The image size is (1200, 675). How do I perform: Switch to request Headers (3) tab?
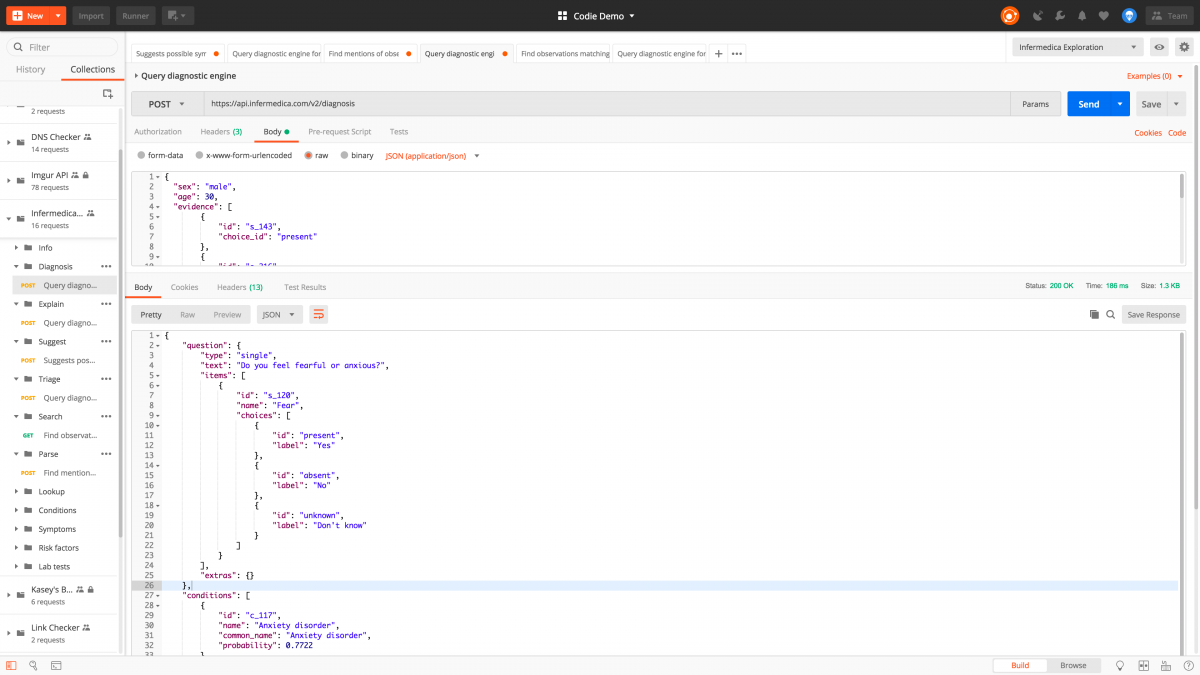click(x=221, y=131)
